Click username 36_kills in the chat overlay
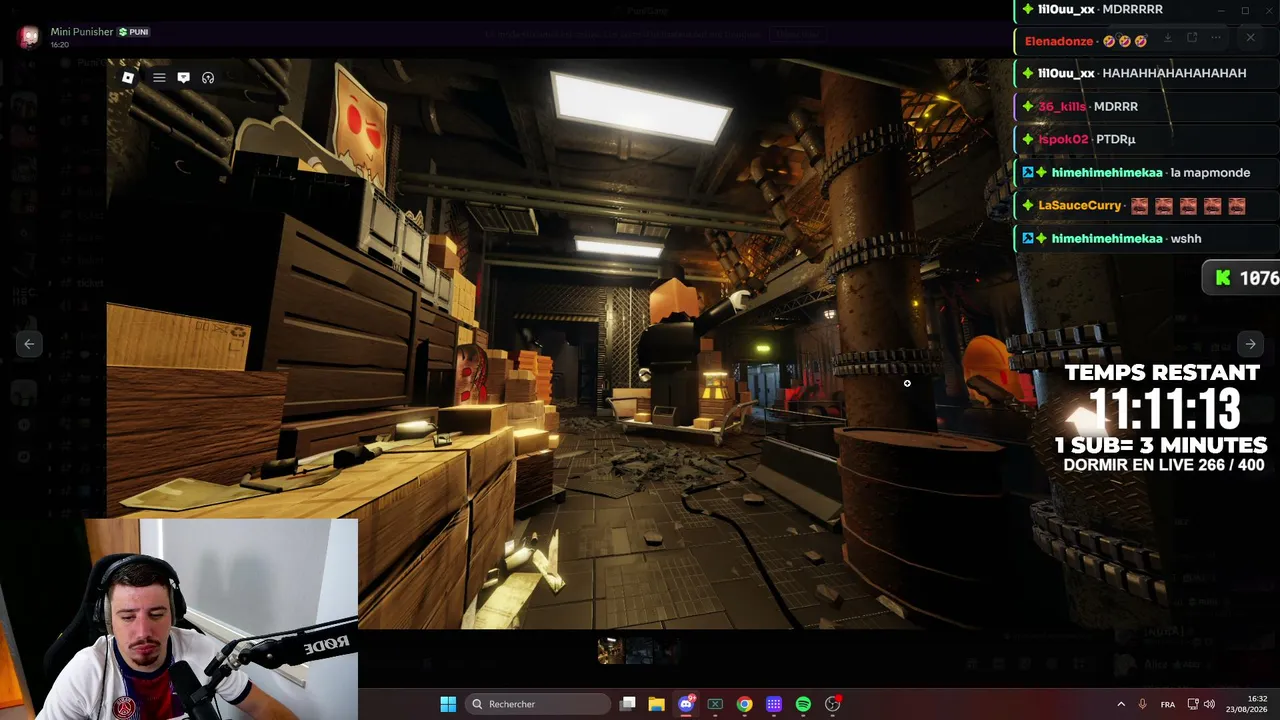Screen dimensions: 1280x720 pos(1062,106)
